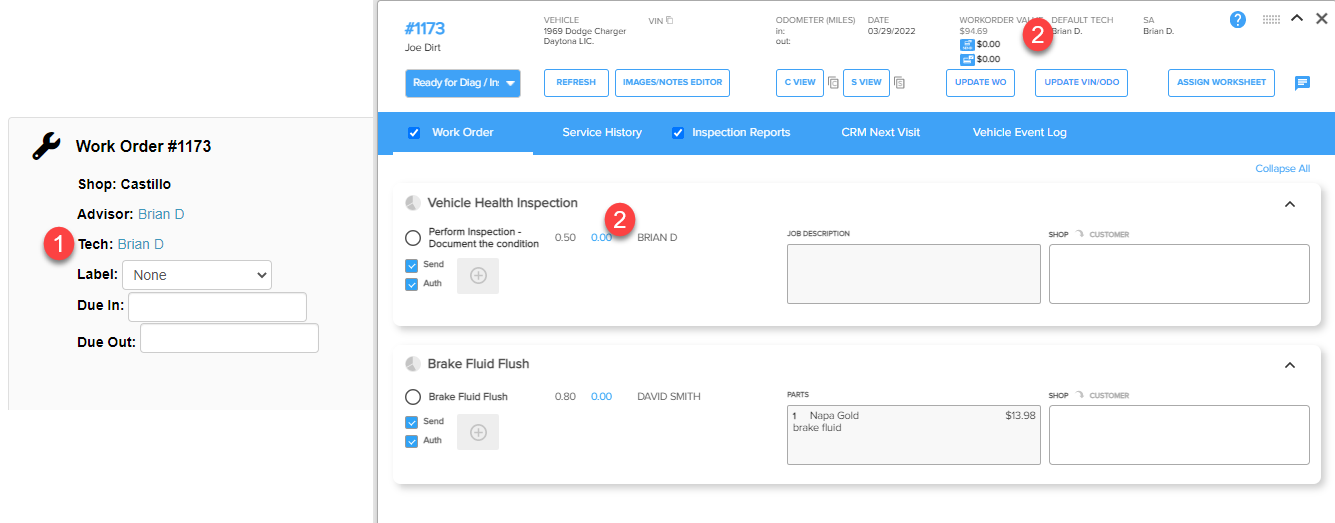Click the S VIEW button
The image size is (1335, 523).
[x=867, y=83]
